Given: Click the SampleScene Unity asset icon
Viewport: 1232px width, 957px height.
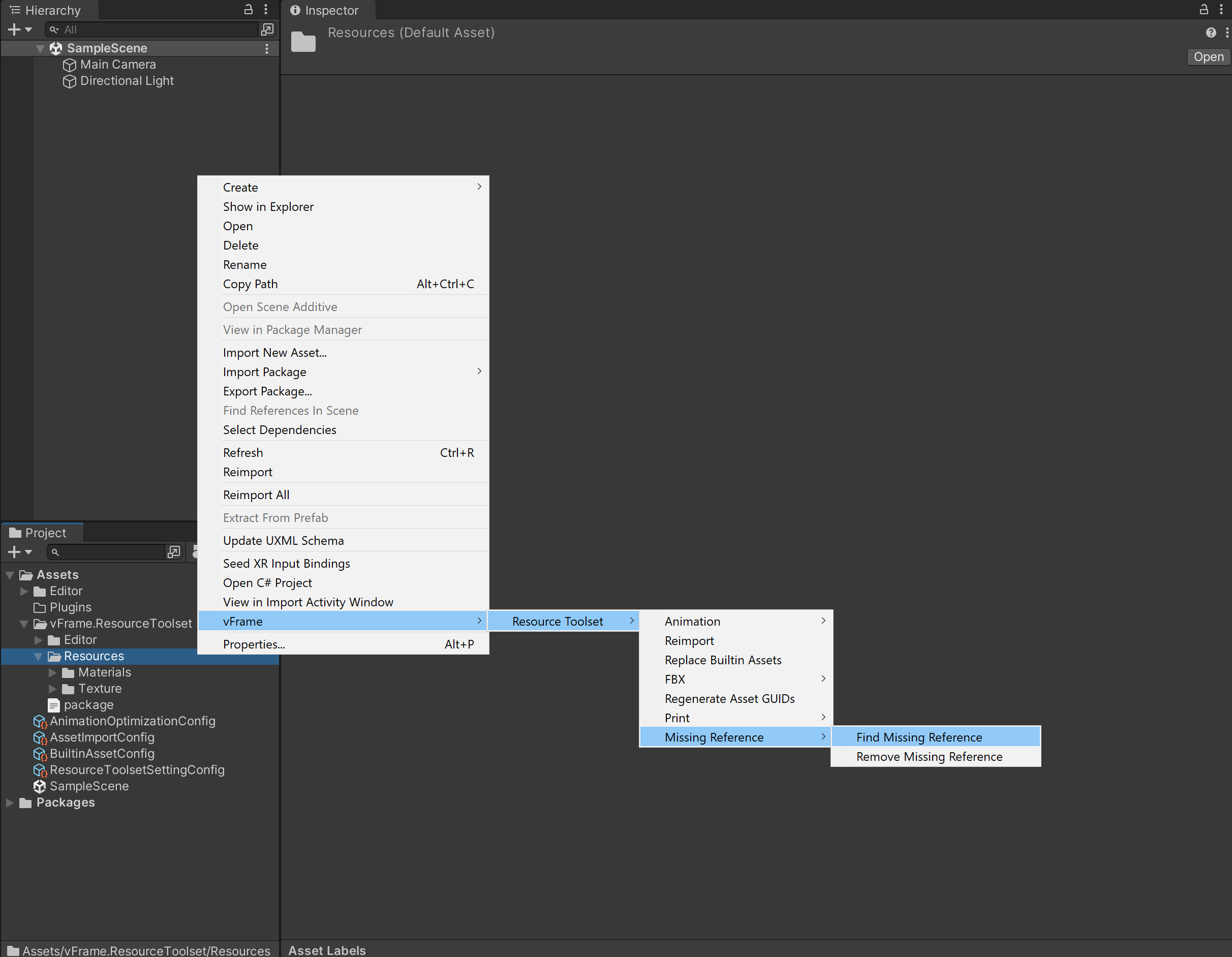Looking at the screenshot, I should coord(40,786).
